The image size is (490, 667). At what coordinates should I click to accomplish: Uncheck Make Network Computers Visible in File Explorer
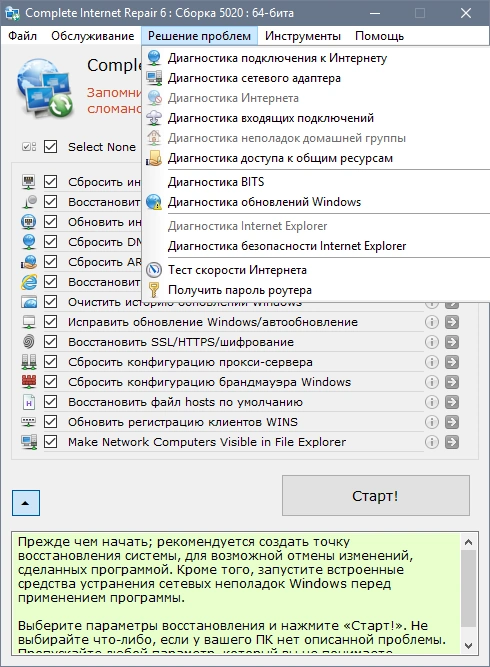pos(51,442)
